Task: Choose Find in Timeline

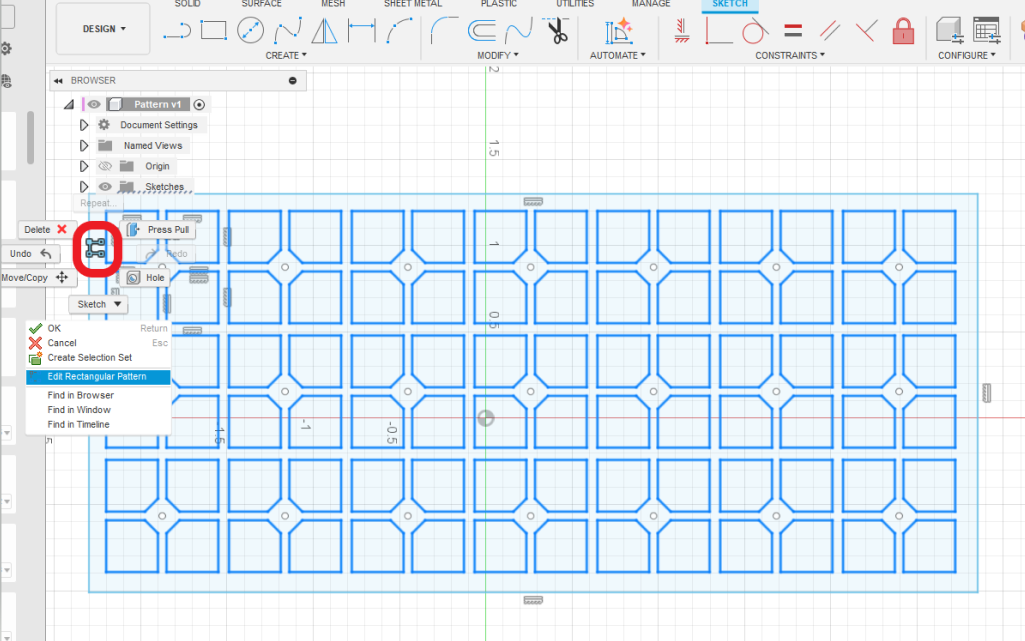Action: tap(98, 425)
